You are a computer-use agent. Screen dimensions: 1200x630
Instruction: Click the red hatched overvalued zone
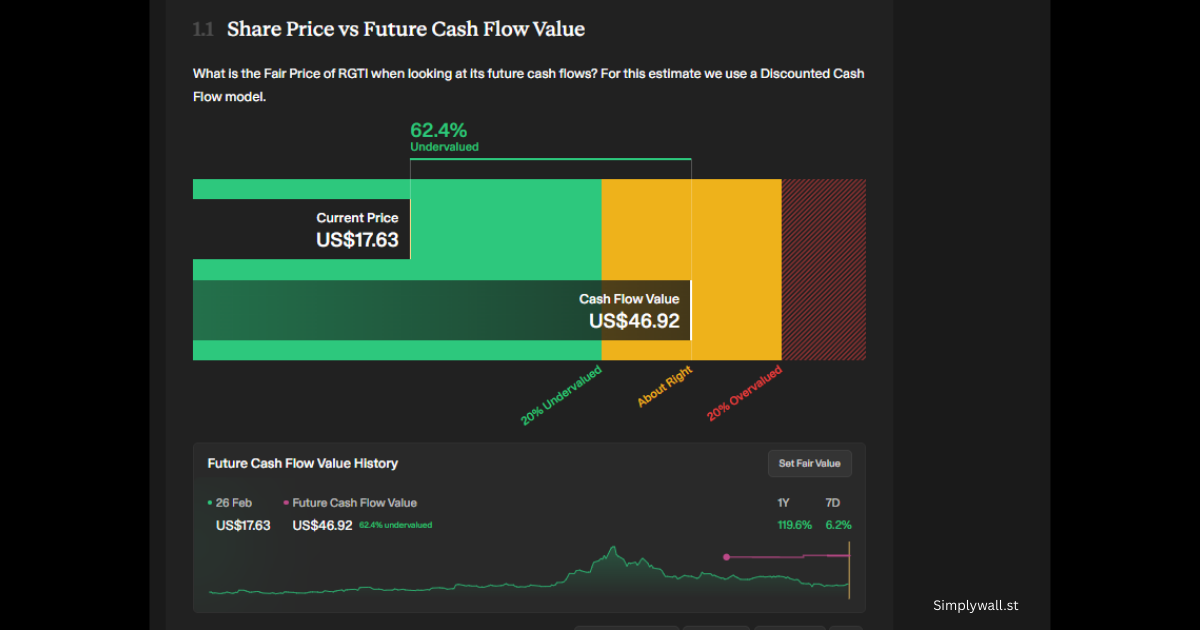pos(823,268)
